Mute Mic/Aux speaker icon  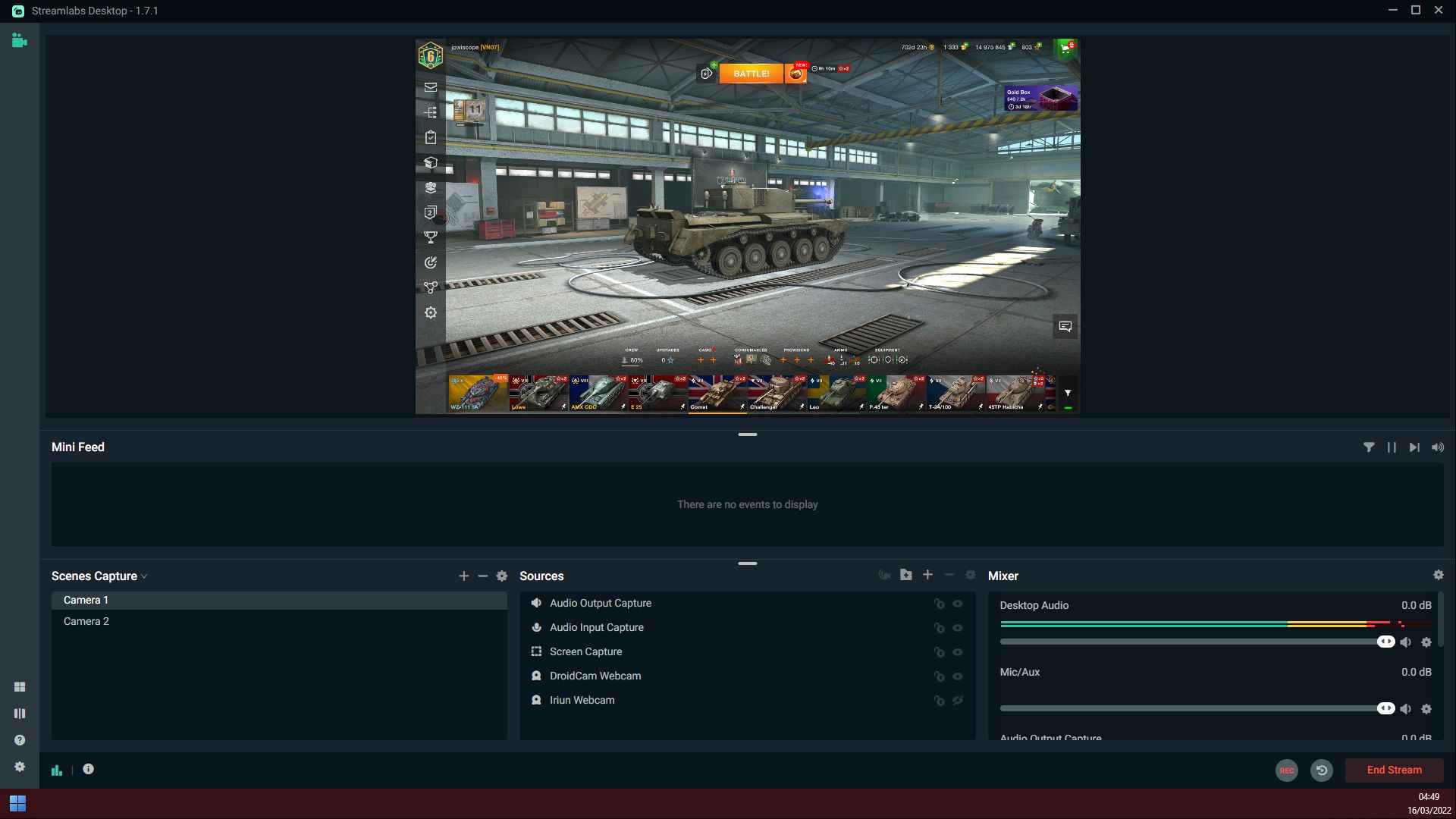click(1405, 709)
